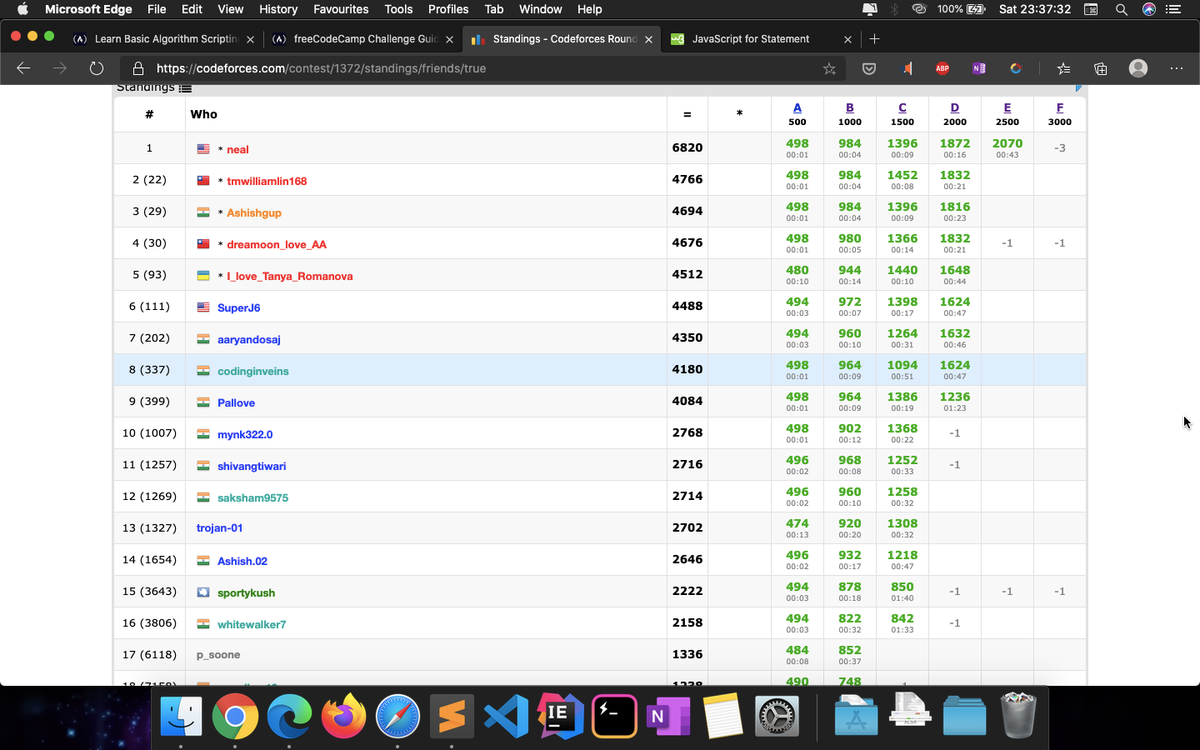Open Siri from the menu bar
This screenshot has width=1200, height=750.
1149,9
